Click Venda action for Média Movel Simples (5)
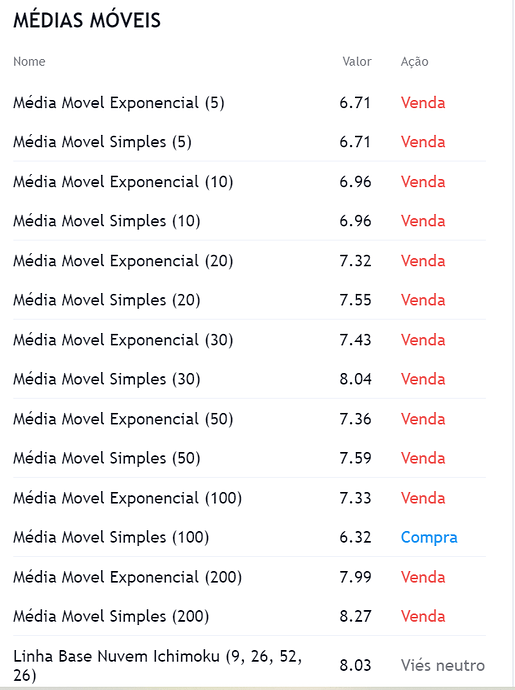Viewport: 515px width, 690px height. (x=423, y=142)
